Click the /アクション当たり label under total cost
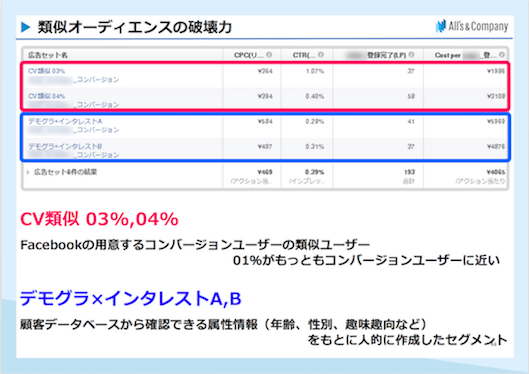 tap(480, 181)
